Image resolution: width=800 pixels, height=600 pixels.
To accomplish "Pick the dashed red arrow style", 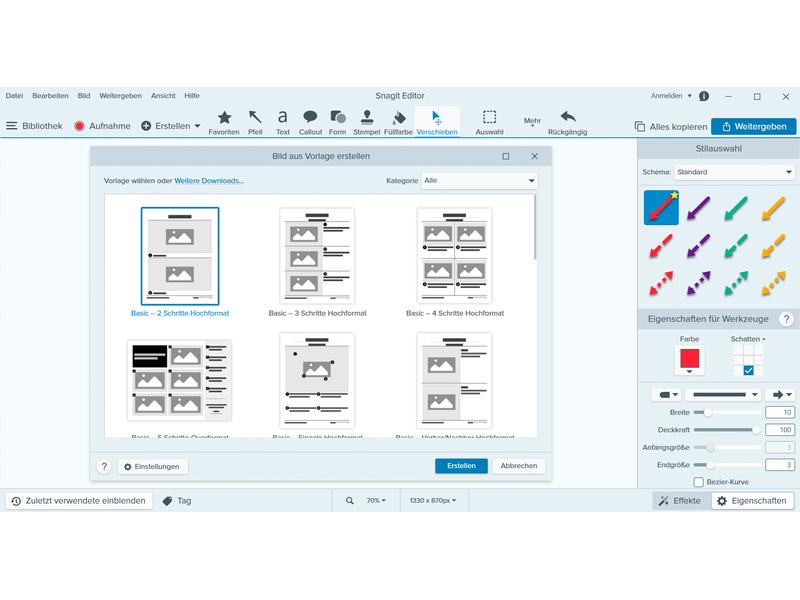I will (x=661, y=245).
